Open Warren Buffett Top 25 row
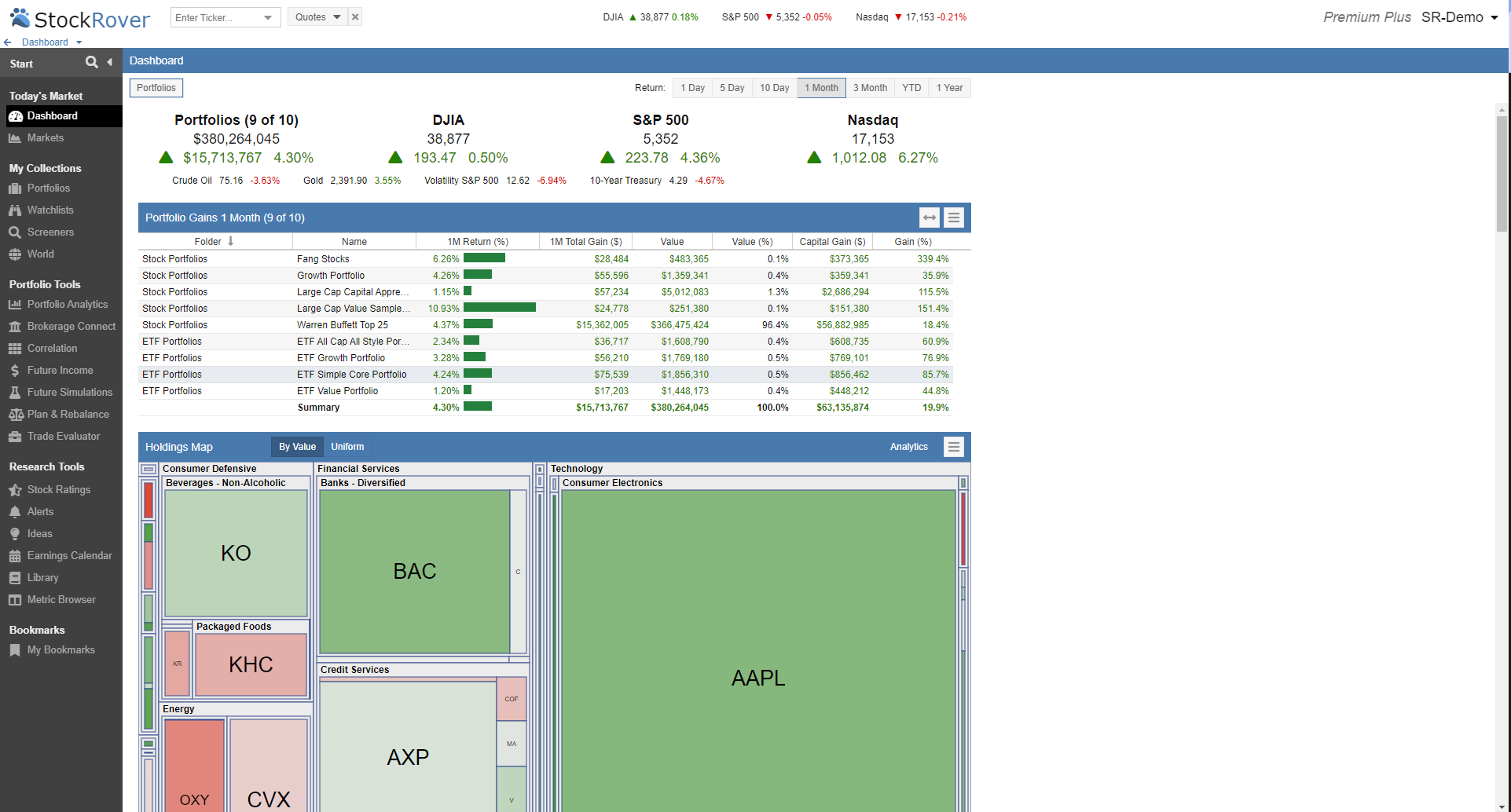 pos(546,325)
